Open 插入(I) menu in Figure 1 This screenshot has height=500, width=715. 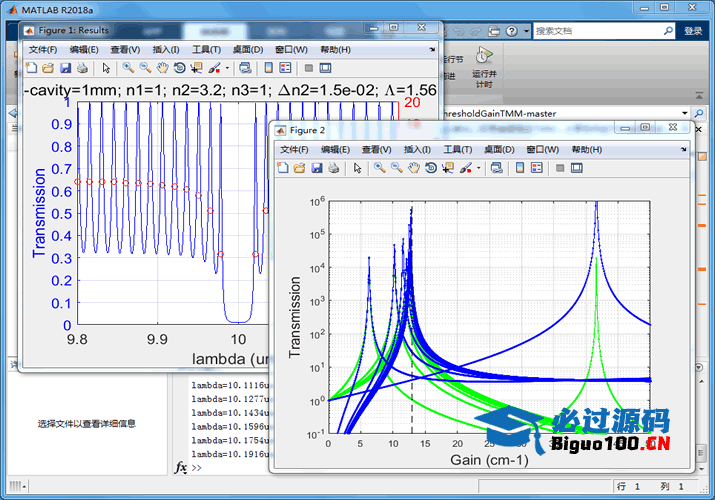pyautogui.click(x=166, y=50)
